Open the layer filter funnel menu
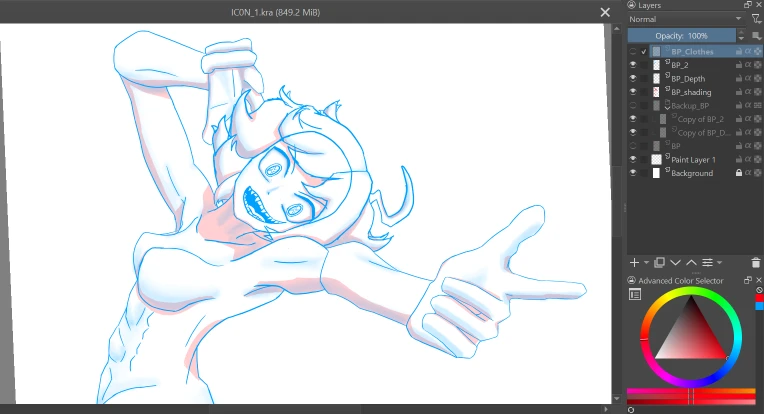 click(755, 19)
